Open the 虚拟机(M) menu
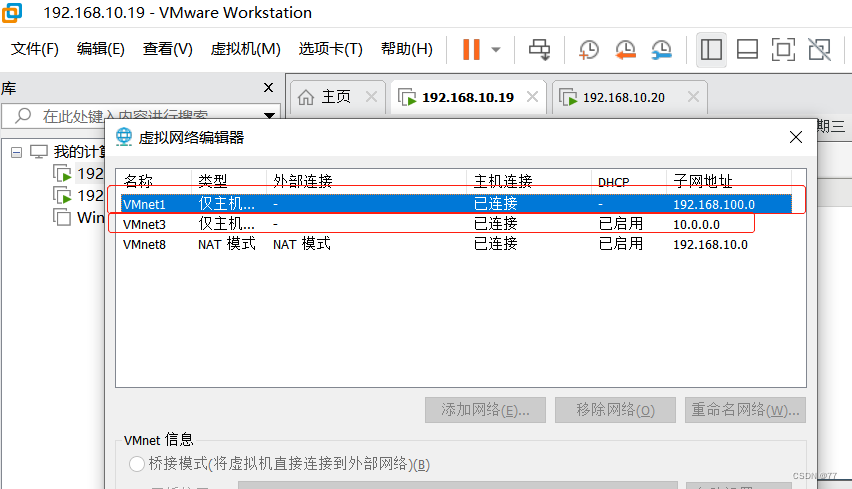852x489 pixels. click(x=246, y=49)
